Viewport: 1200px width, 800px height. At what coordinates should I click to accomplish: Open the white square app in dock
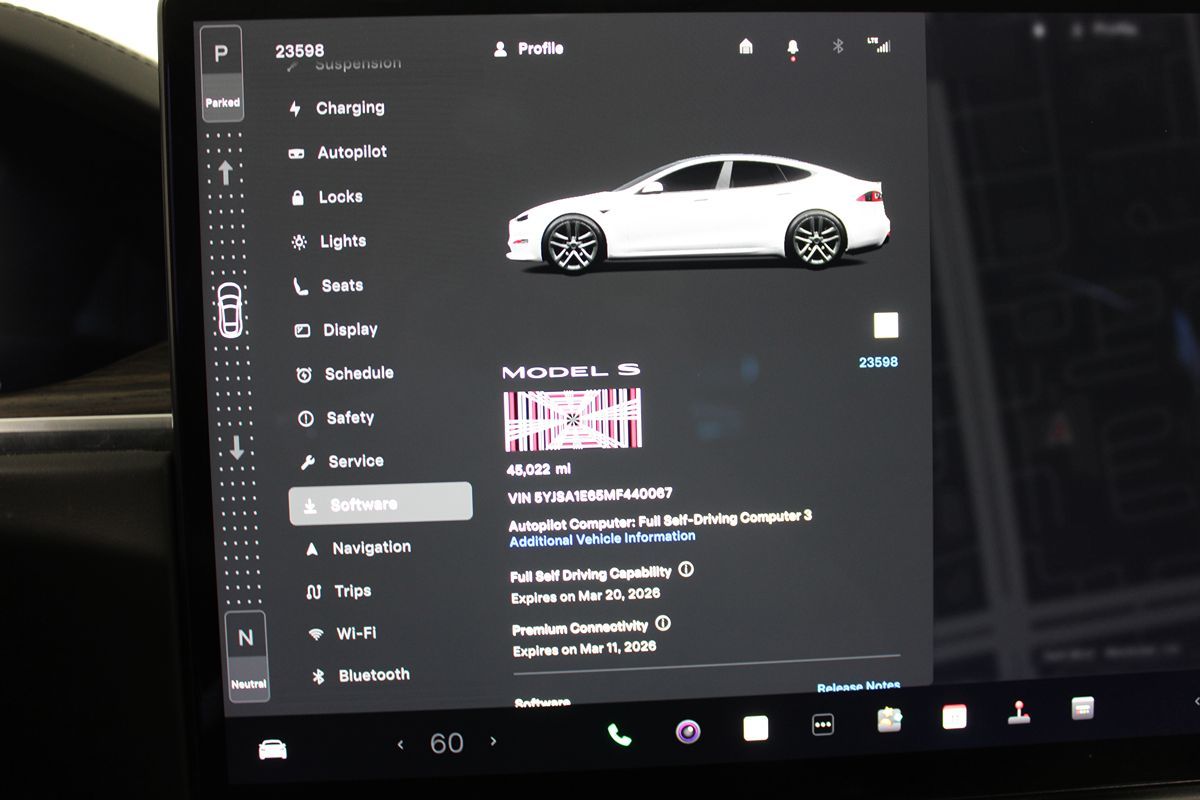(756, 728)
